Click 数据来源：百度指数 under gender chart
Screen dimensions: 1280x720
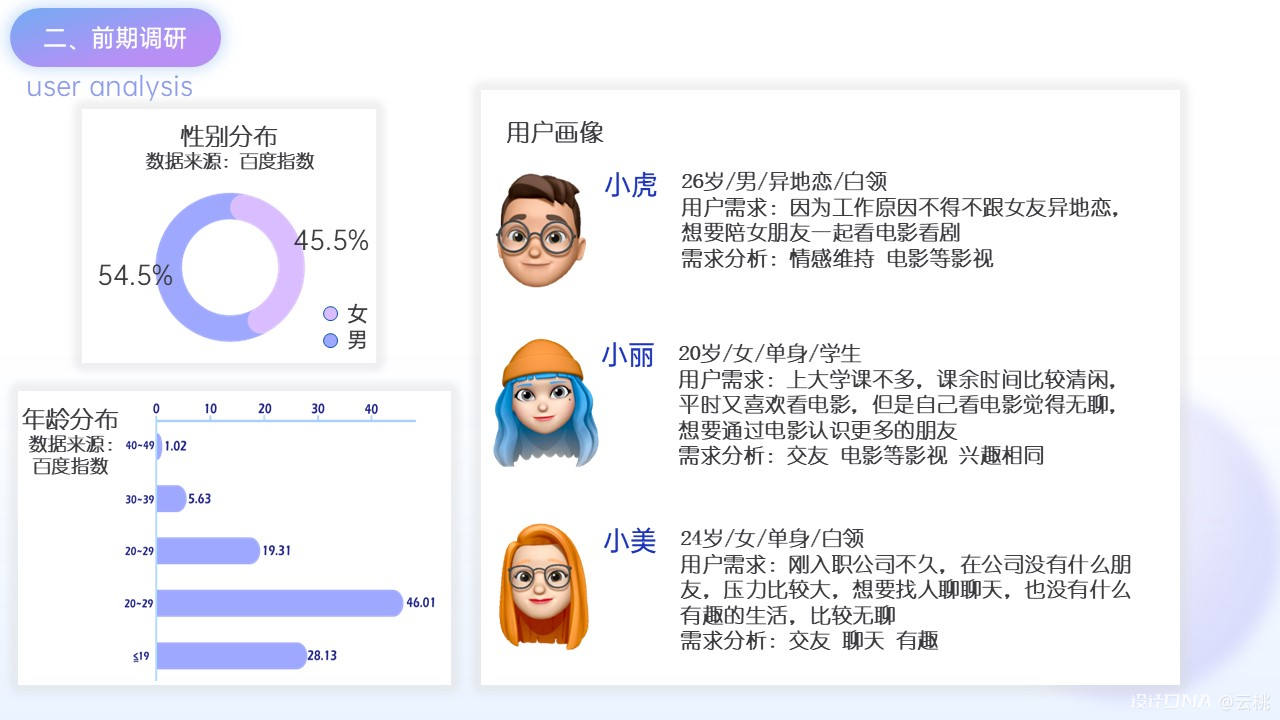pos(230,161)
